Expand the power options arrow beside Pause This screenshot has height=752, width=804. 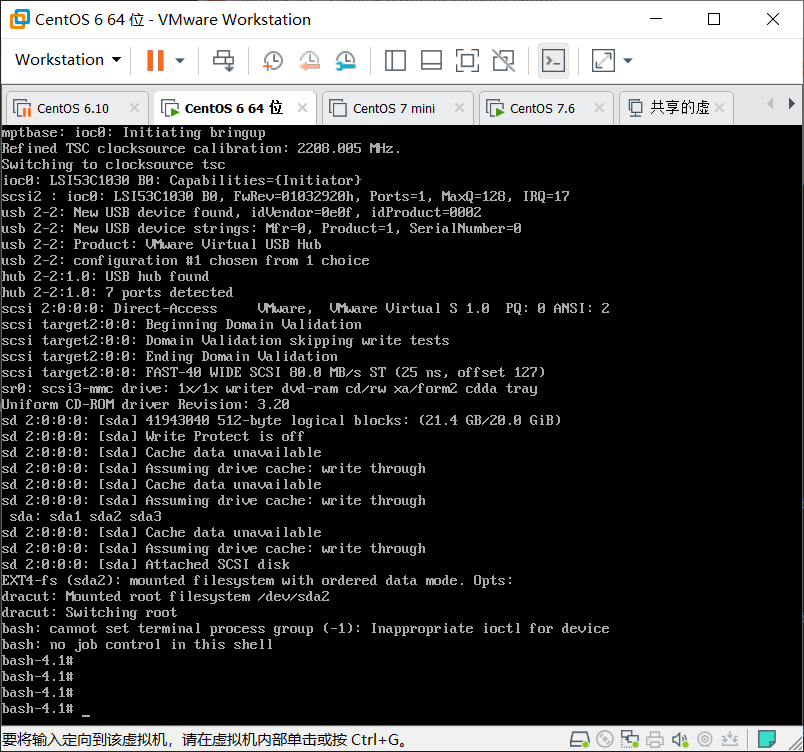[x=179, y=60]
